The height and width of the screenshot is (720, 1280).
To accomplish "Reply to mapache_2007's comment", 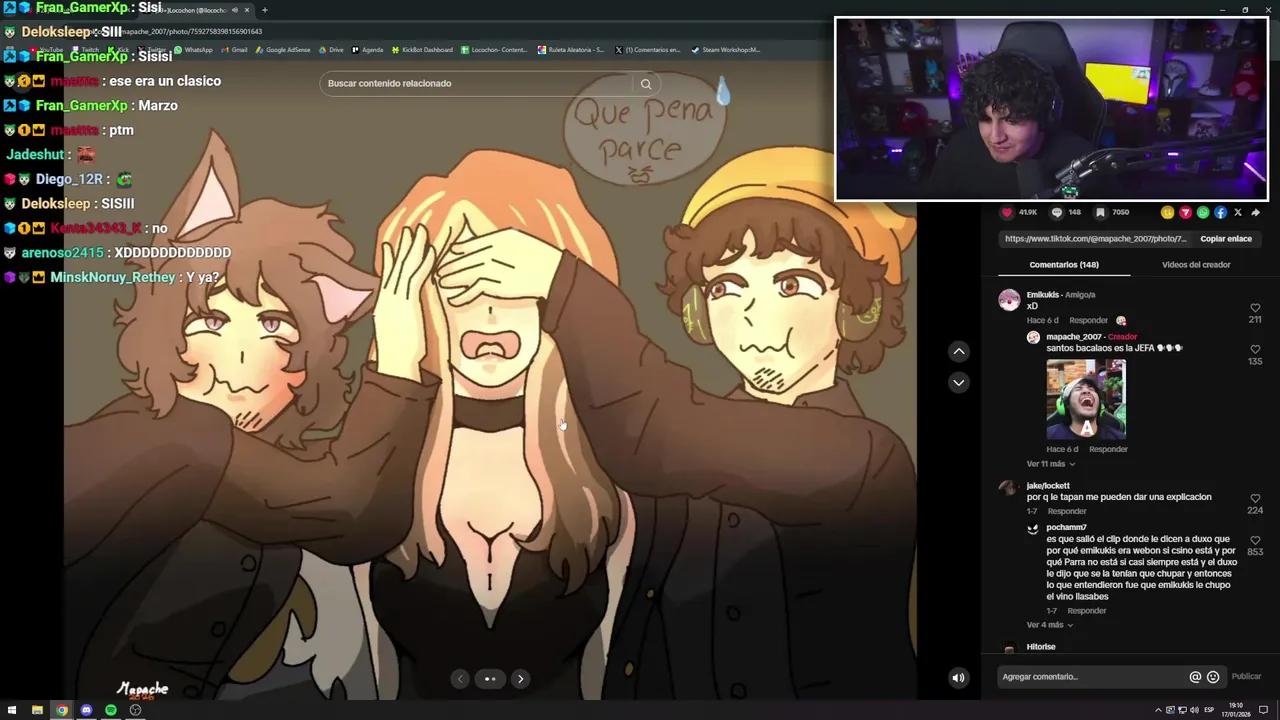I will [1108, 449].
